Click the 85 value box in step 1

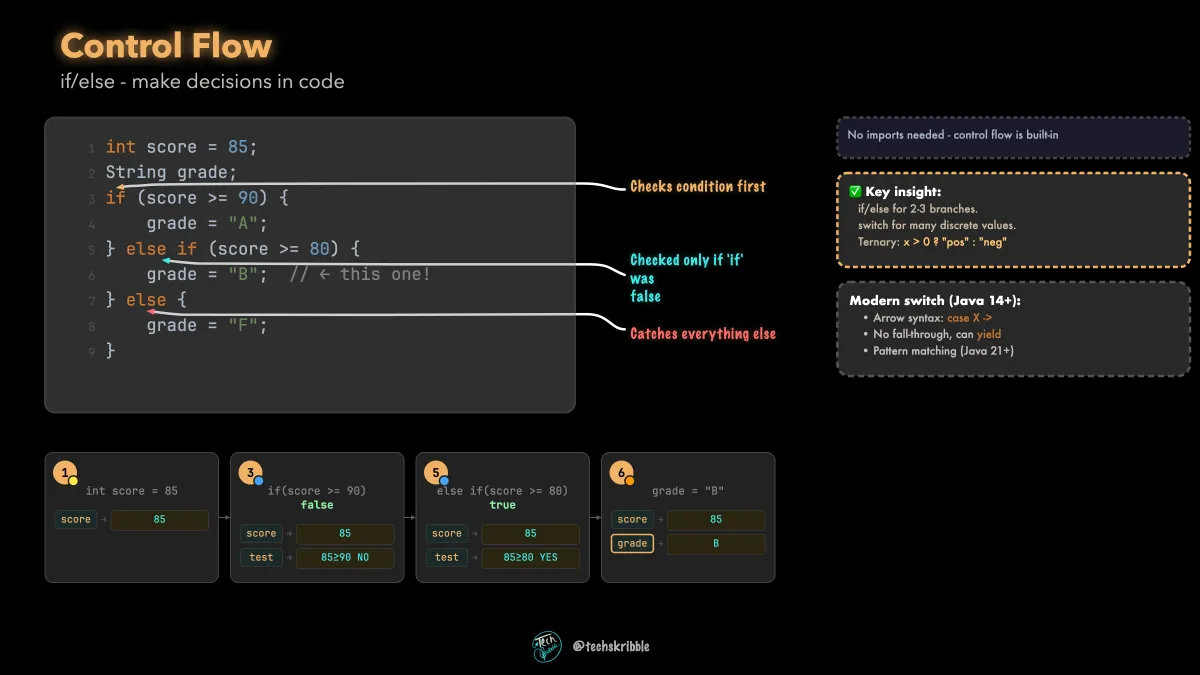click(160, 520)
